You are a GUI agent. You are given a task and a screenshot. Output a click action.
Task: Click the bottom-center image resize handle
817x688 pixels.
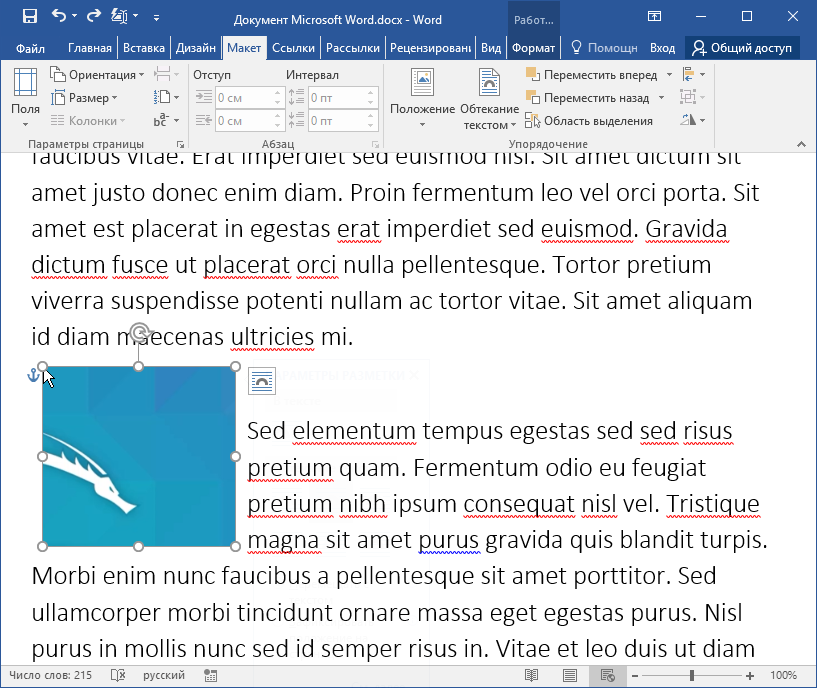point(139,547)
